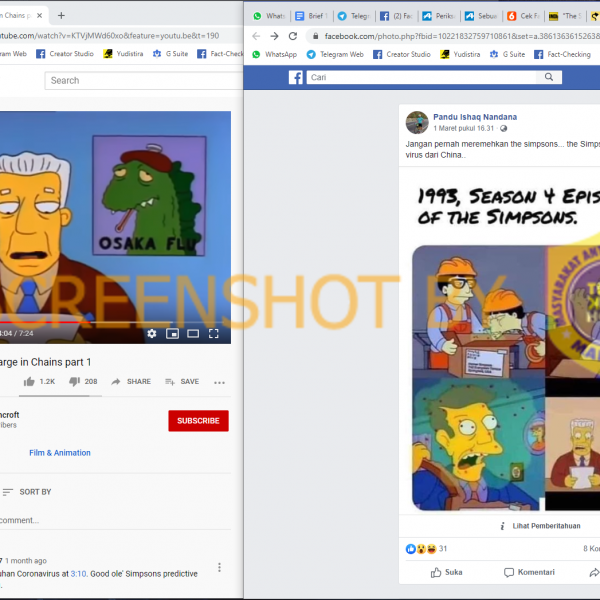Jump to 3:10 timestamp in comment
This screenshot has width=600, height=600.
[x=79, y=574]
